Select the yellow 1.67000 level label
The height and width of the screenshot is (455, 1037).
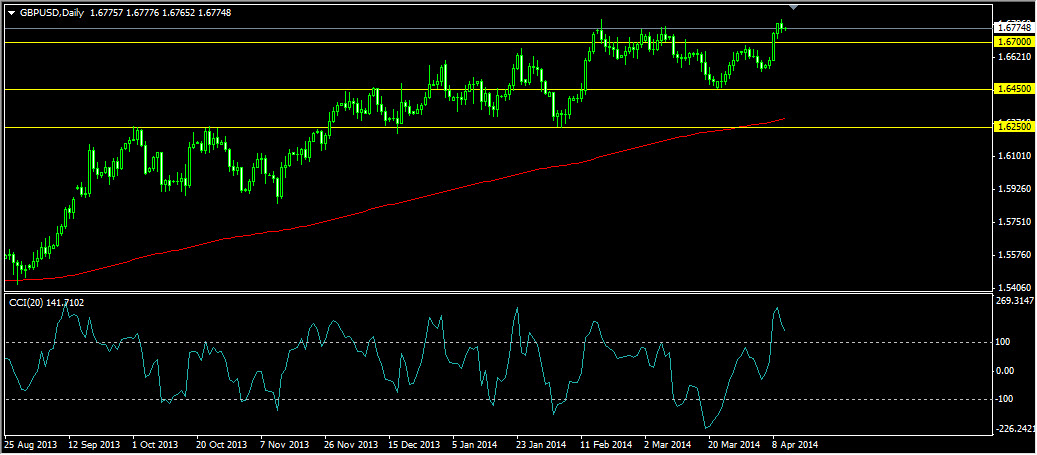(1013, 41)
